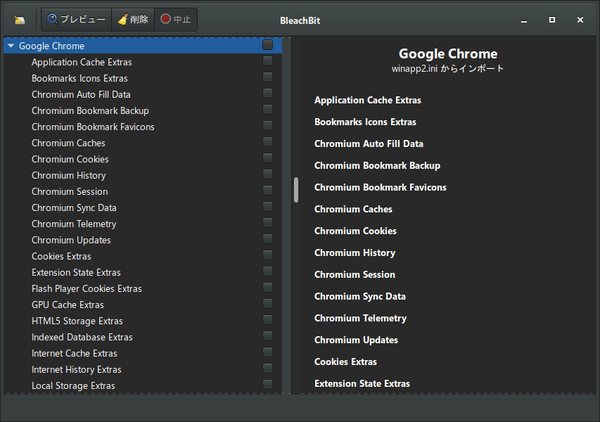
Task: Select Chromium Auto Fill Data tree row
Action: [143, 95]
